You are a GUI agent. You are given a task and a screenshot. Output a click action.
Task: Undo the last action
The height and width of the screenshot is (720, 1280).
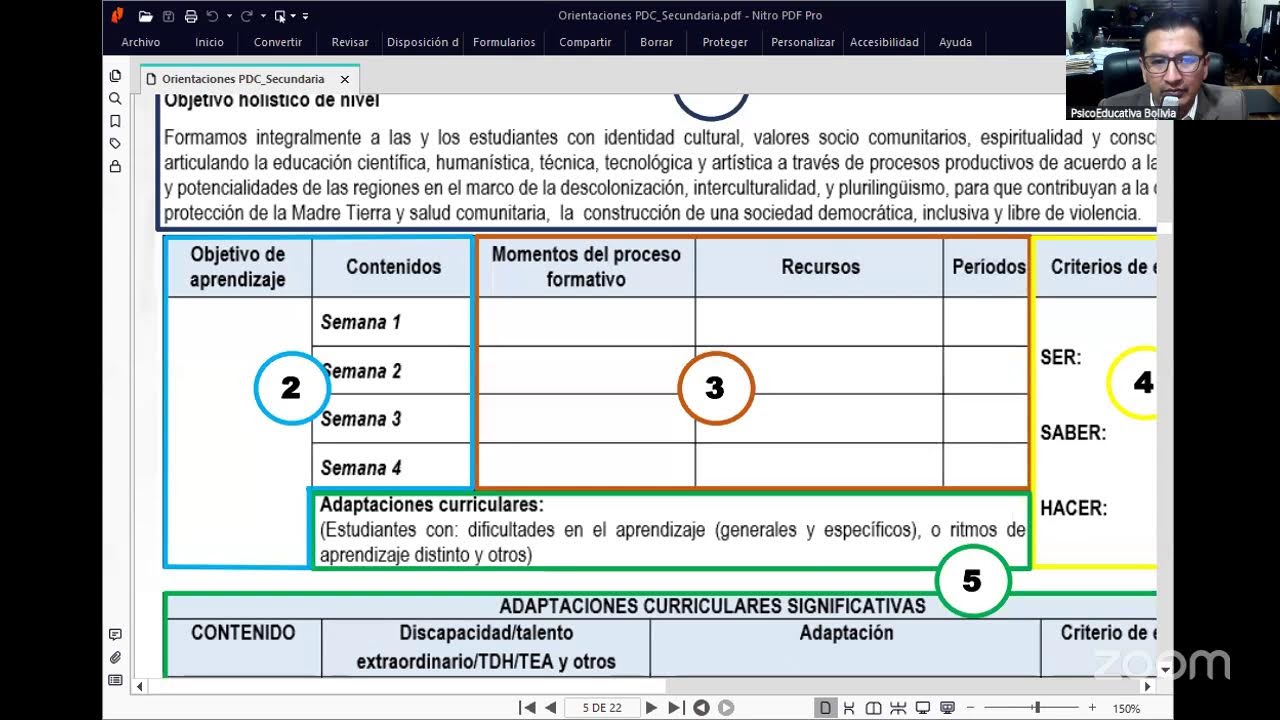click(x=212, y=16)
